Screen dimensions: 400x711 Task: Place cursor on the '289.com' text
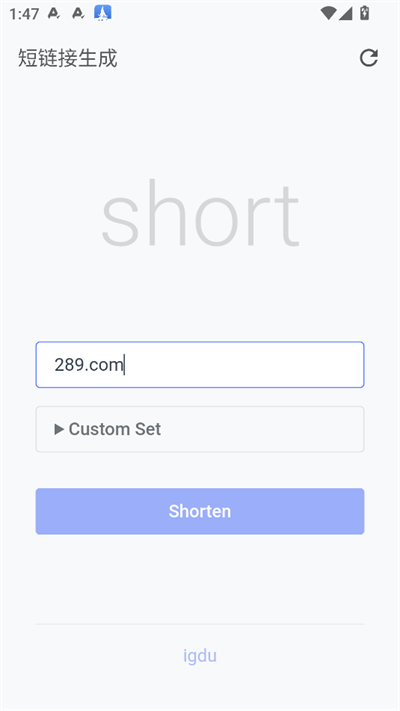pyautogui.click(x=89, y=365)
